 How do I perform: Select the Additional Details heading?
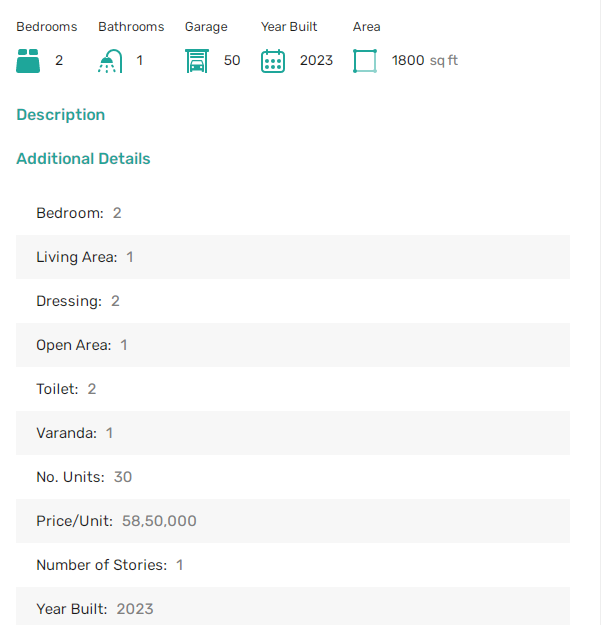pos(83,159)
